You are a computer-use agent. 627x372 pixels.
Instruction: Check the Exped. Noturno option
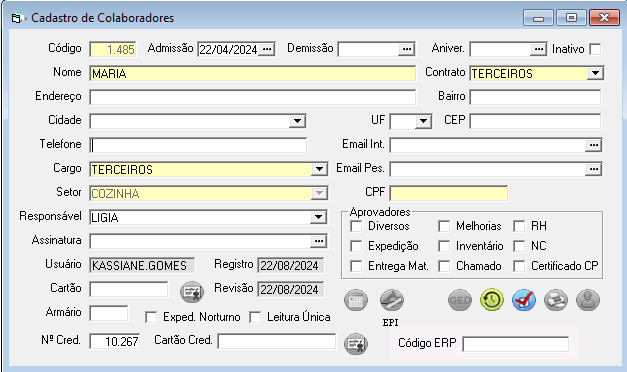pyautogui.click(x=151, y=318)
